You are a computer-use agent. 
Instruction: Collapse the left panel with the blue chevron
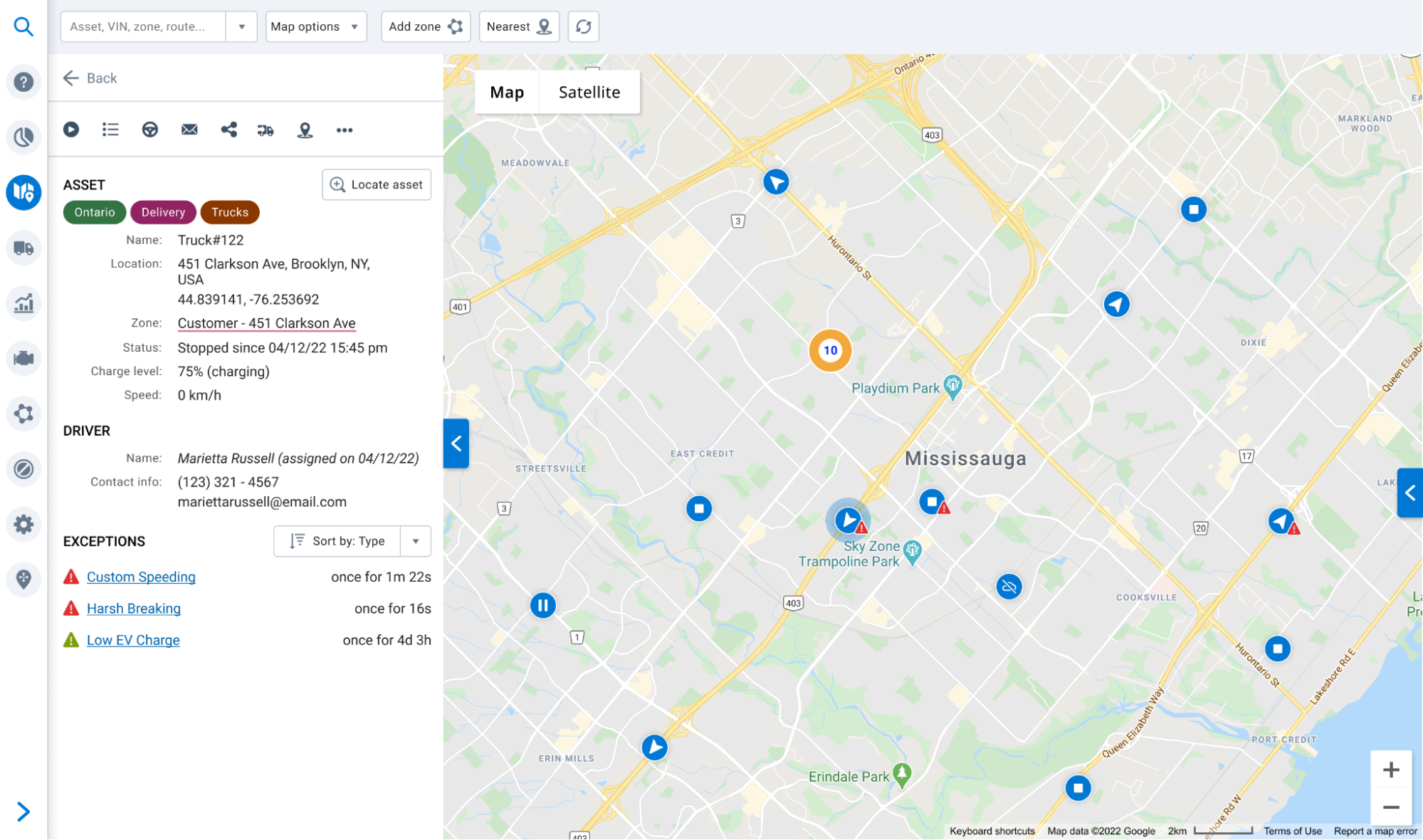click(456, 443)
